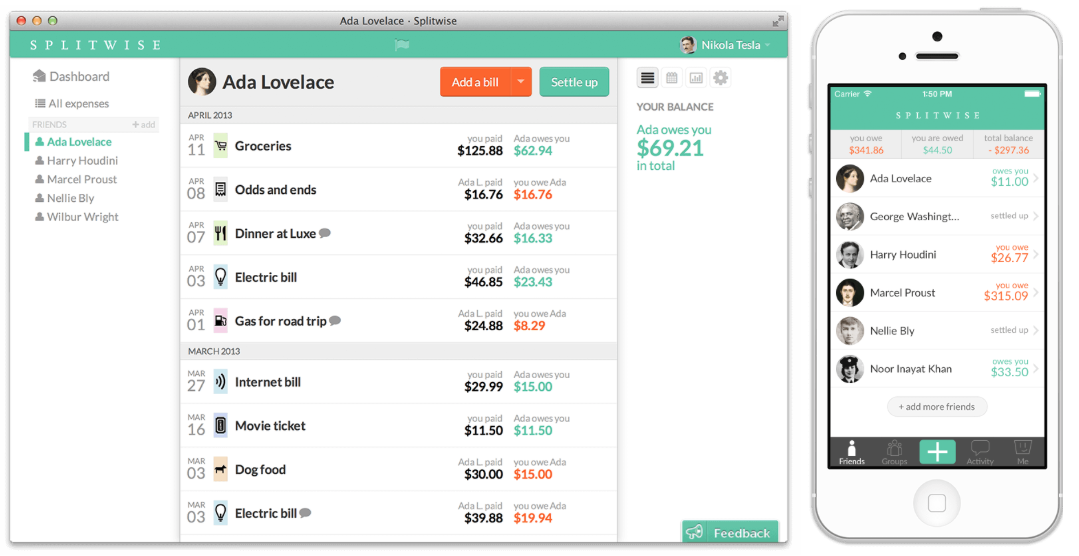Tap green plus button on phone
This screenshot has width=1079, height=556.
click(x=937, y=452)
